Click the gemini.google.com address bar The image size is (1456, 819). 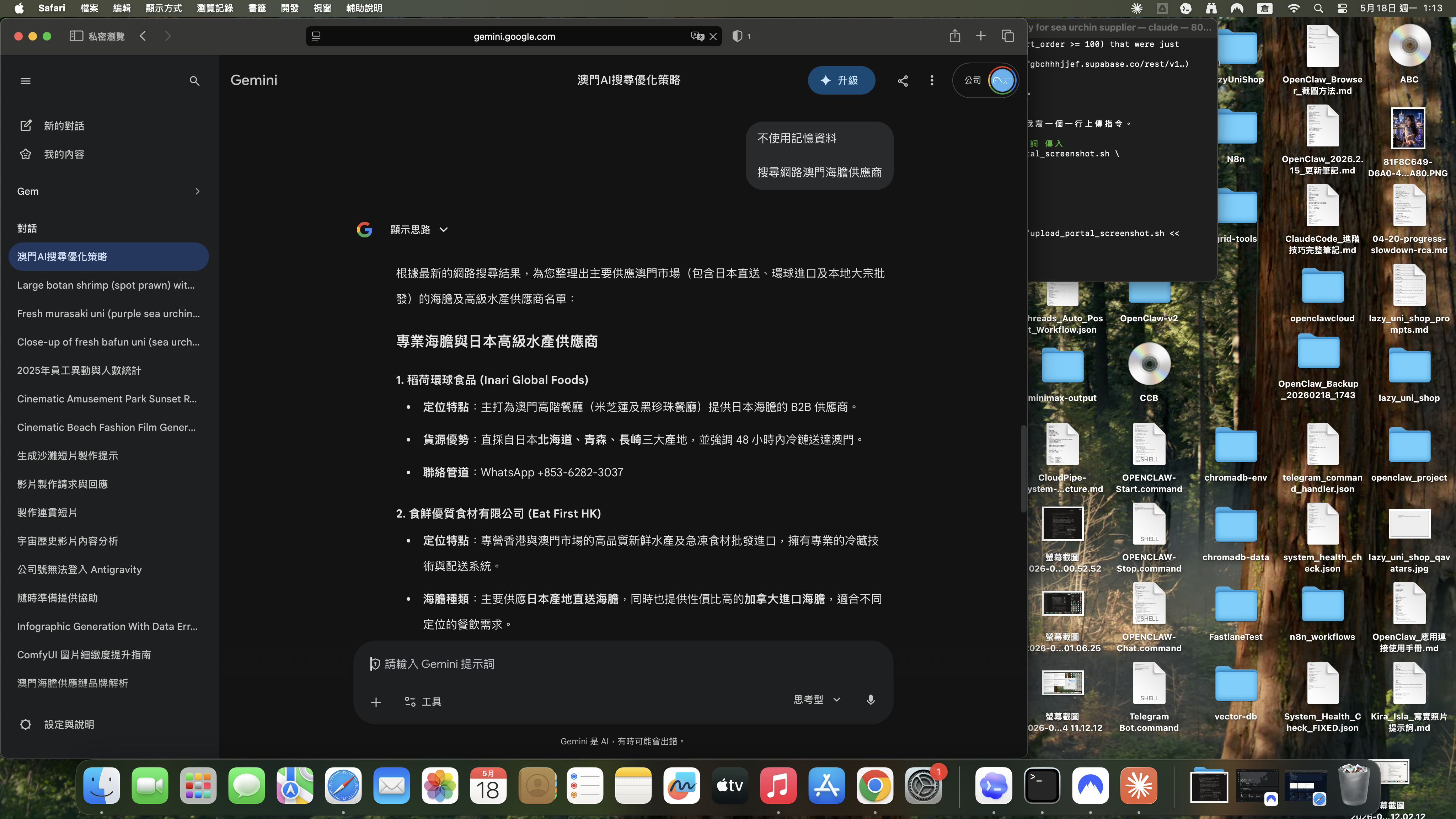coord(514,36)
